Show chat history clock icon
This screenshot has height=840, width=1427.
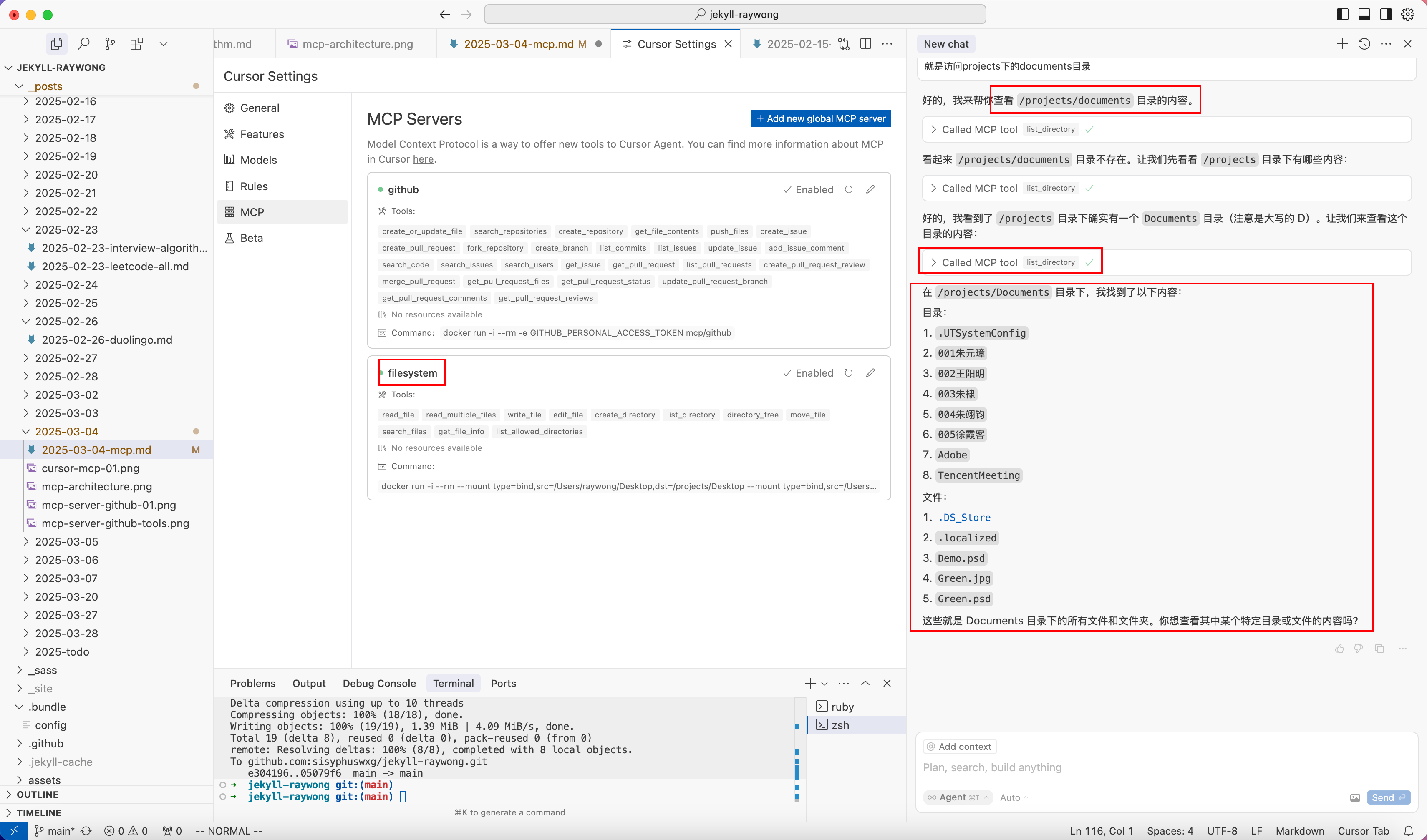(1364, 43)
